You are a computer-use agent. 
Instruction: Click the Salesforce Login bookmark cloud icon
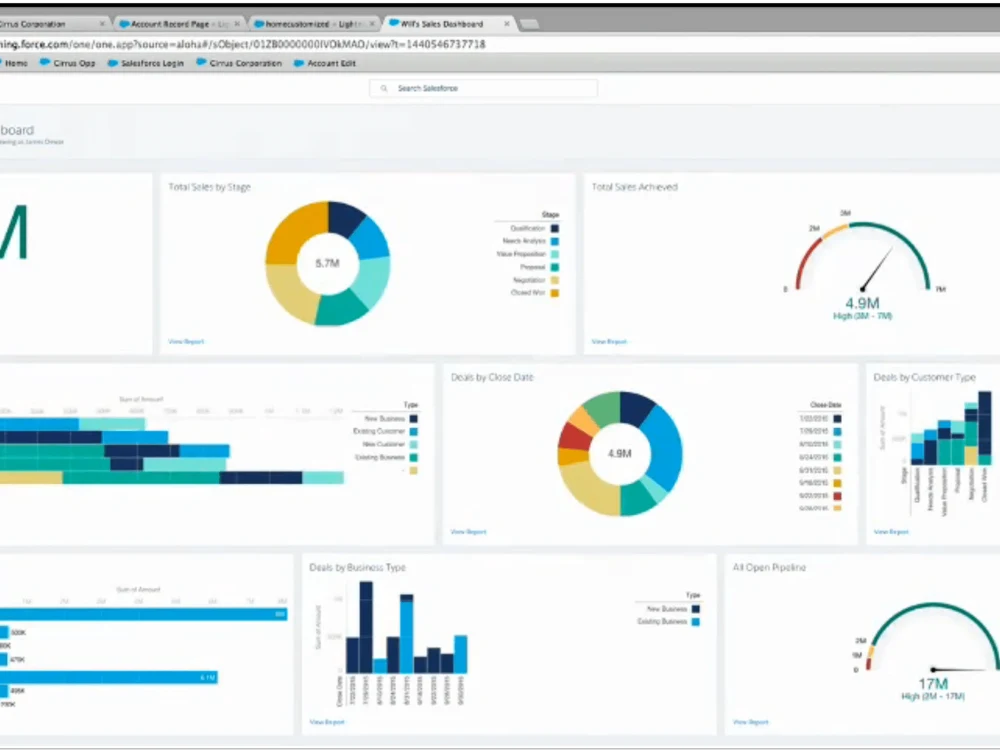coord(111,63)
